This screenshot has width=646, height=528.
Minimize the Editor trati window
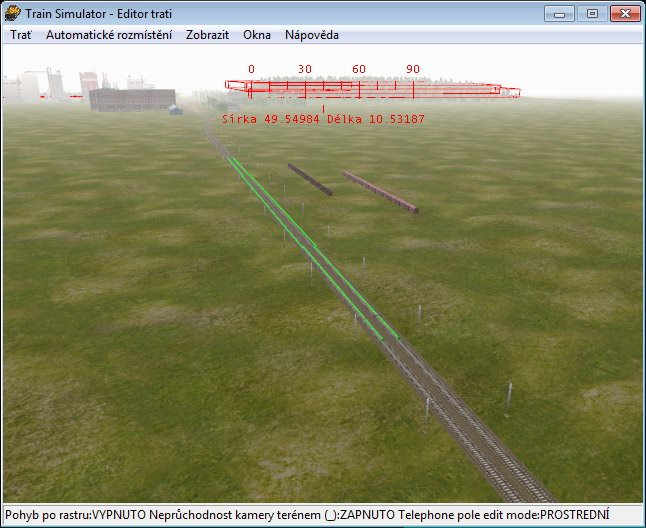tap(559, 14)
